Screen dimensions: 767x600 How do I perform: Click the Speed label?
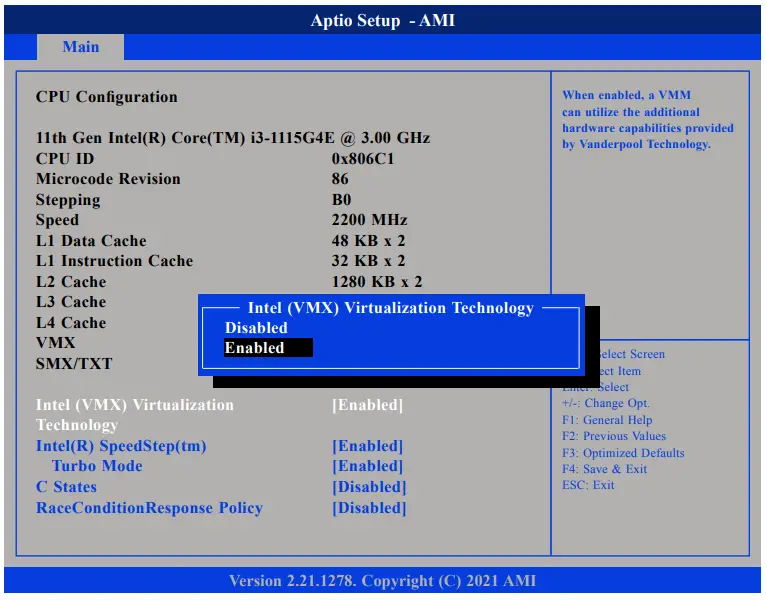pos(57,221)
